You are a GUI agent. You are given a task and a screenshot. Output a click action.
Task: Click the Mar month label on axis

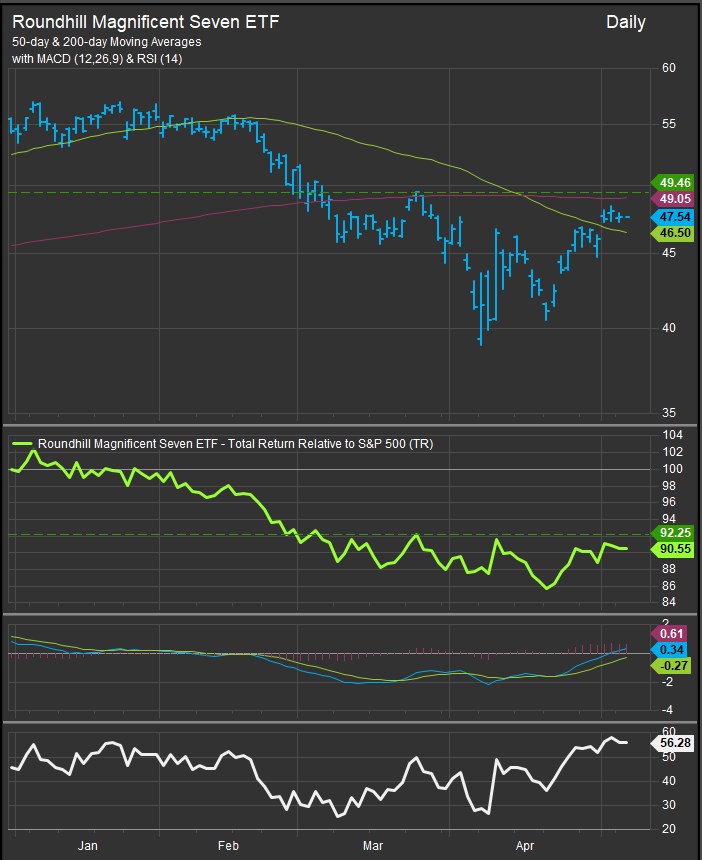tap(373, 846)
